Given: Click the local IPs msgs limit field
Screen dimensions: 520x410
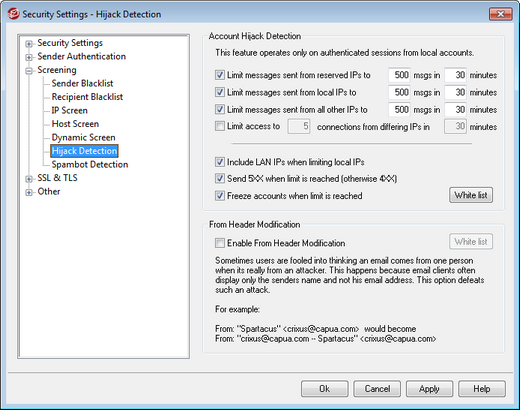Looking at the screenshot, I should pyautogui.click(x=399, y=92).
